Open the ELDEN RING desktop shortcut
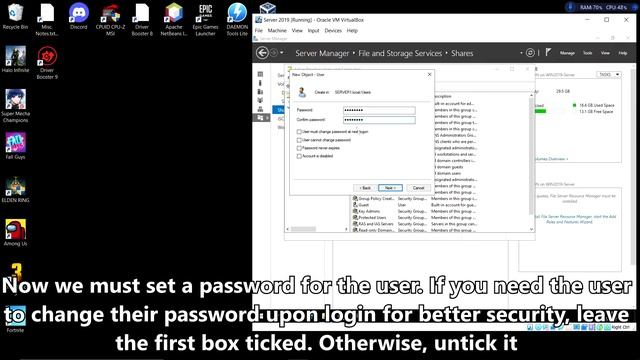This screenshot has height=360, width=640. point(16,189)
